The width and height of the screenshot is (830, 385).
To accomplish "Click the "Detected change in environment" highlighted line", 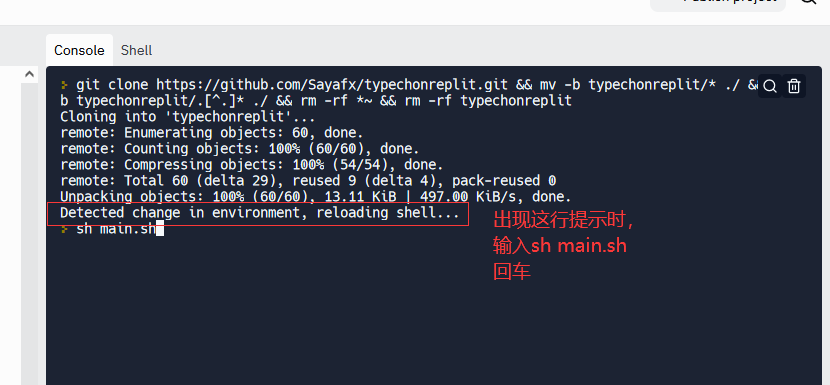I will pyautogui.click(x=259, y=213).
